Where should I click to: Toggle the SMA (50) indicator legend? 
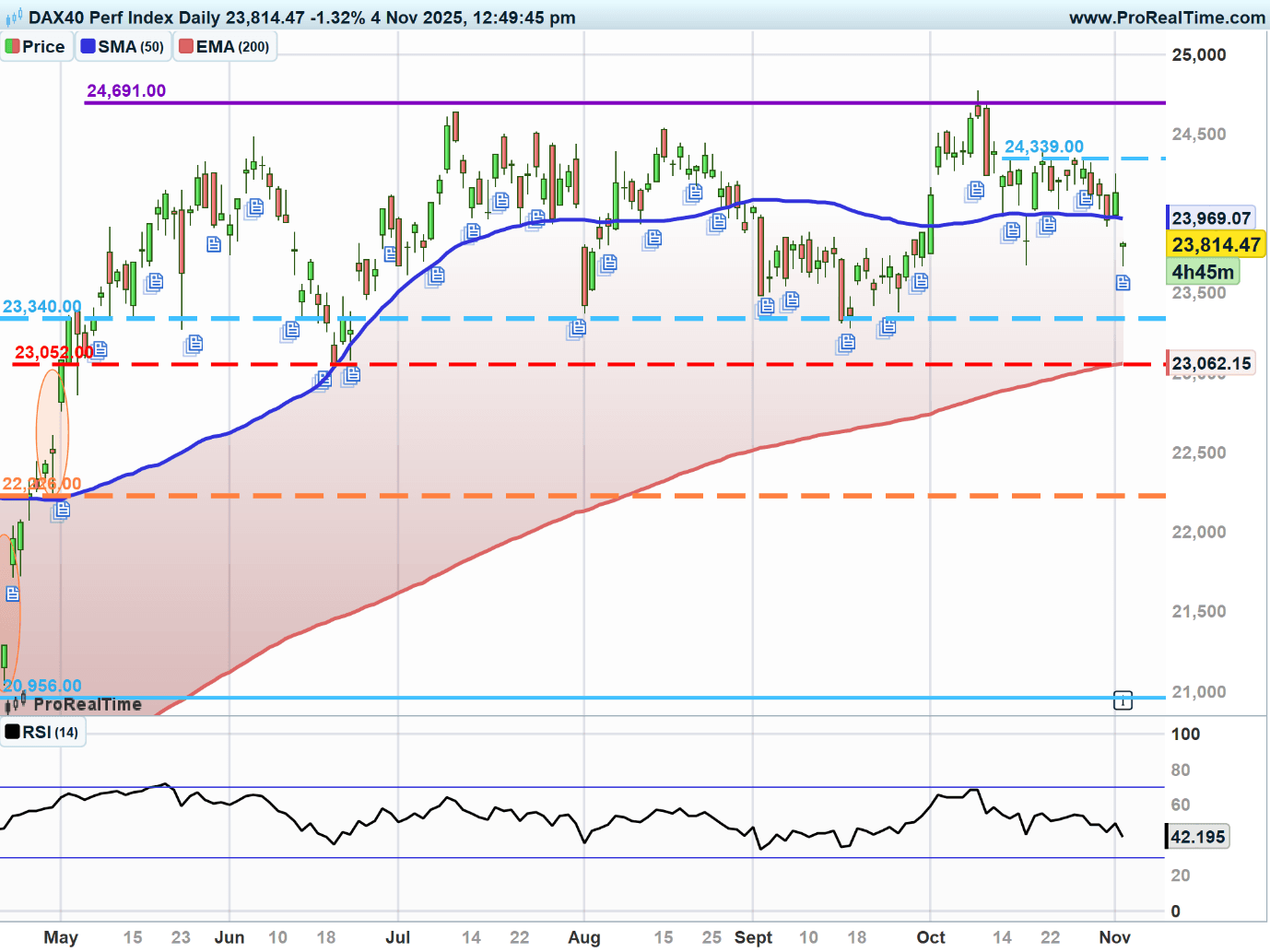tap(123, 47)
